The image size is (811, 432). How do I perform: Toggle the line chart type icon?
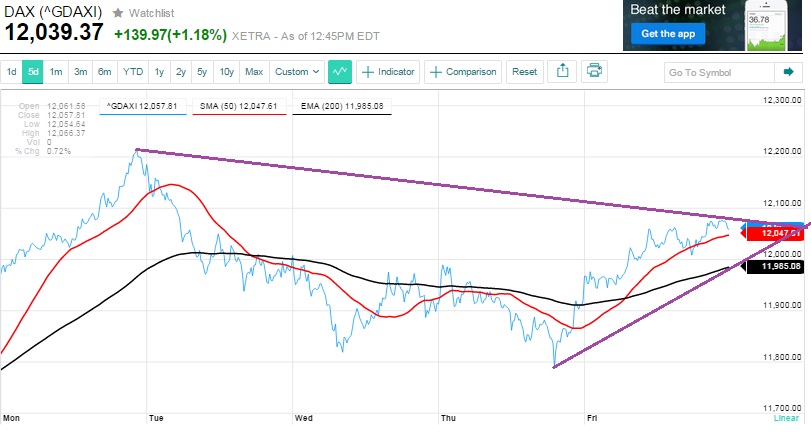[340, 72]
